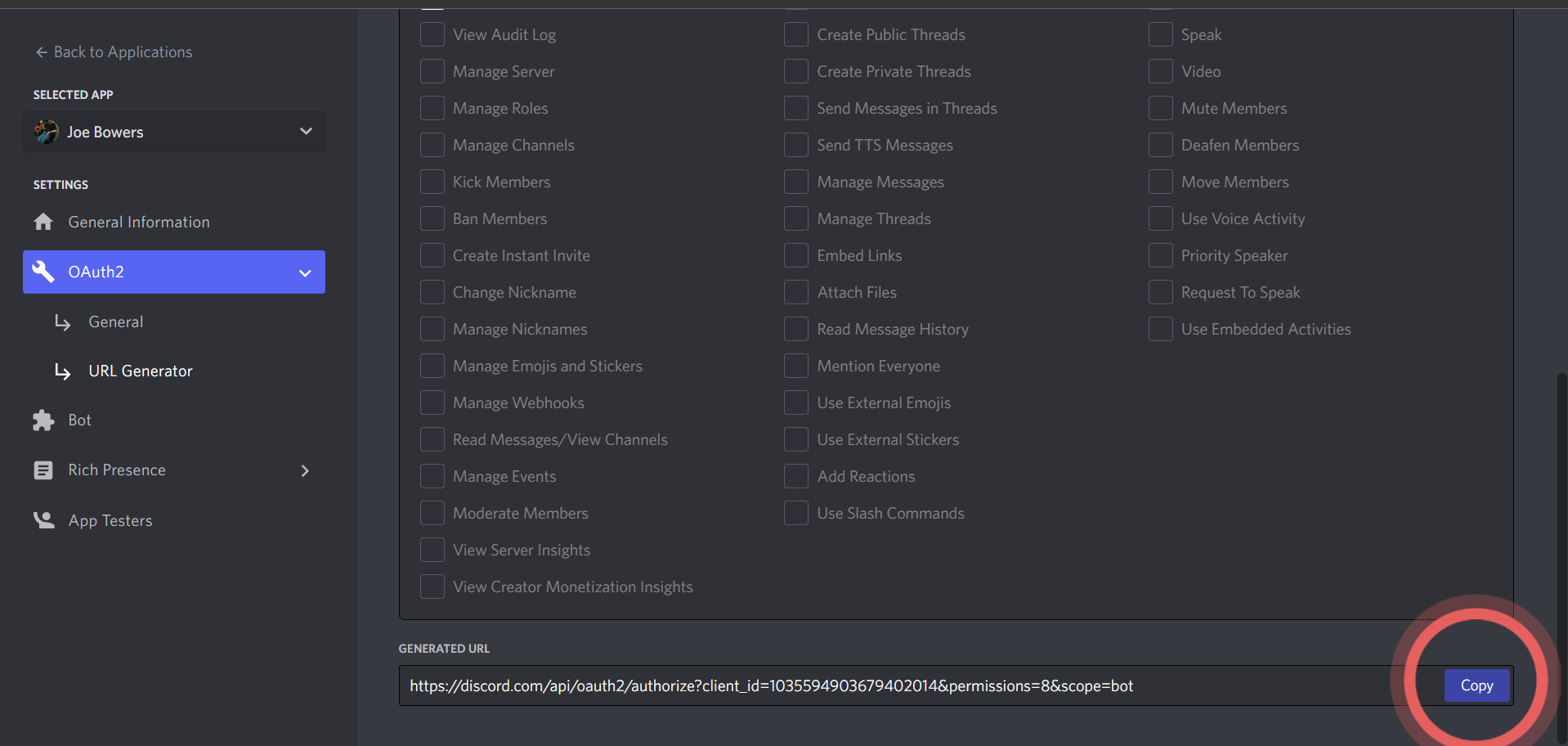This screenshot has height=746, width=1568.
Task: Enable View Server Insights
Action: coord(432,550)
